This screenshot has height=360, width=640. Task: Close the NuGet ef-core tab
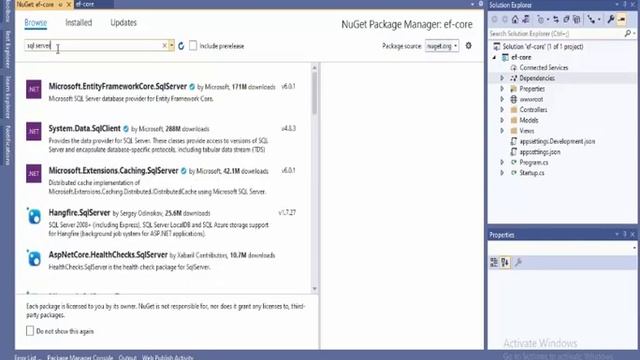[69, 4]
